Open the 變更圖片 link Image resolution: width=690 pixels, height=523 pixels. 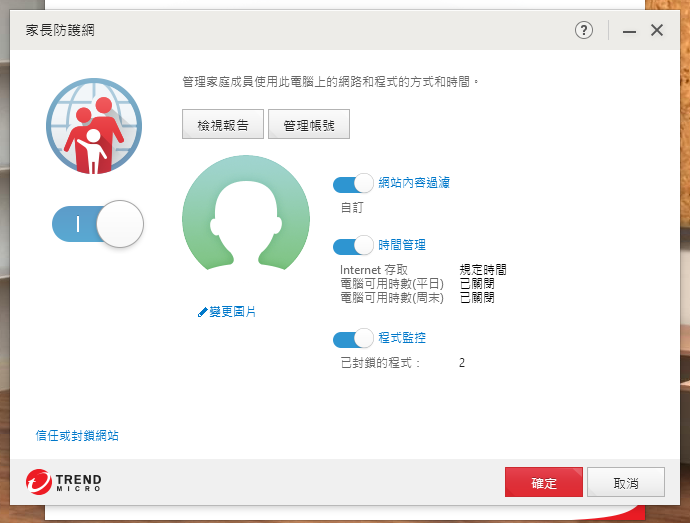pyautogui.click(x=232, y=312)
